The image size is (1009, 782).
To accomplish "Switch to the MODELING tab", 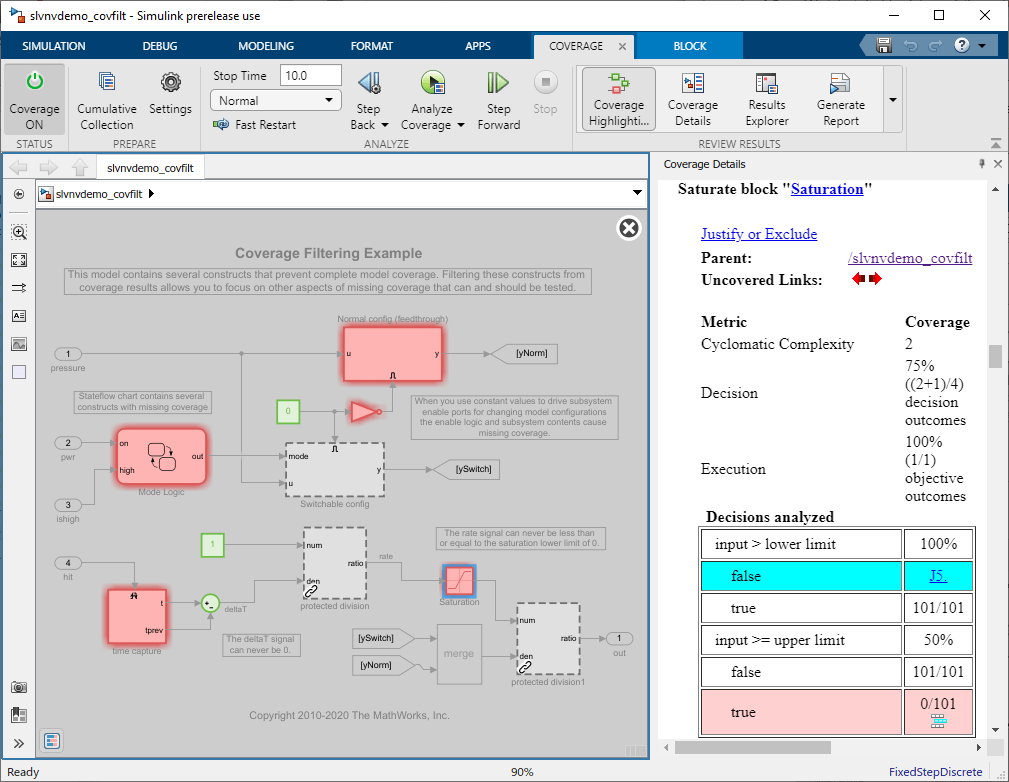I will click(266, 46).
